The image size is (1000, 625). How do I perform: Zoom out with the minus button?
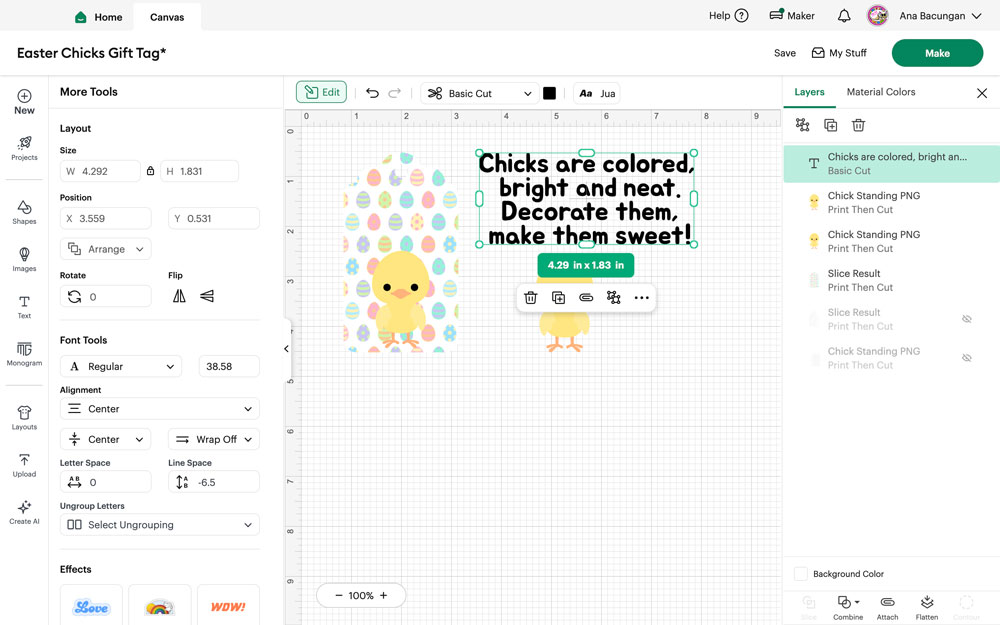(x=339, y=595)
